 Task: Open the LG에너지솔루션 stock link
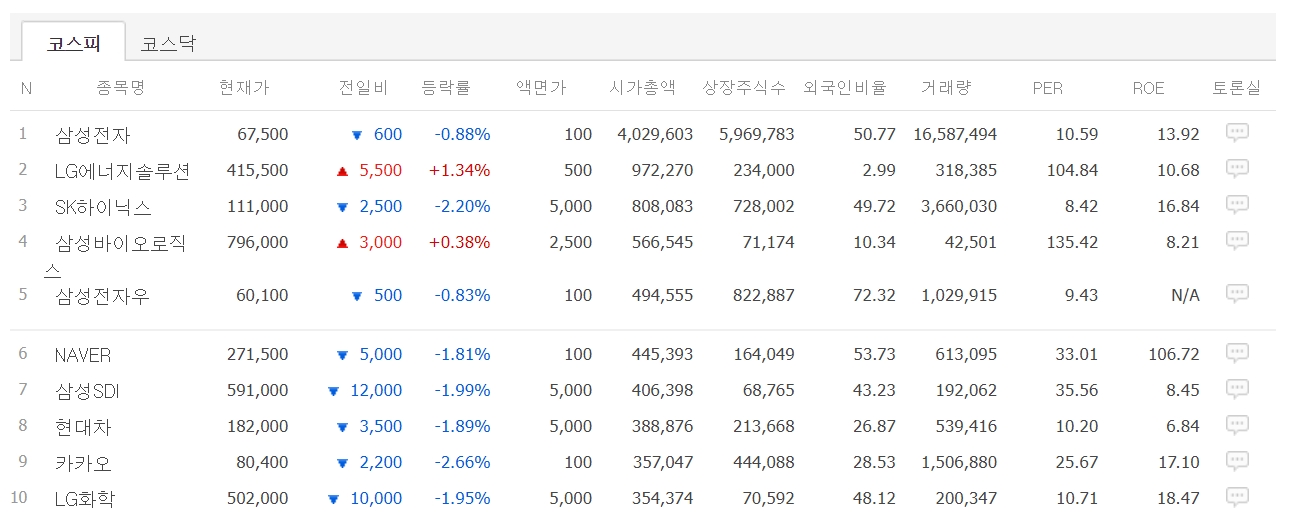click(122, 171)
